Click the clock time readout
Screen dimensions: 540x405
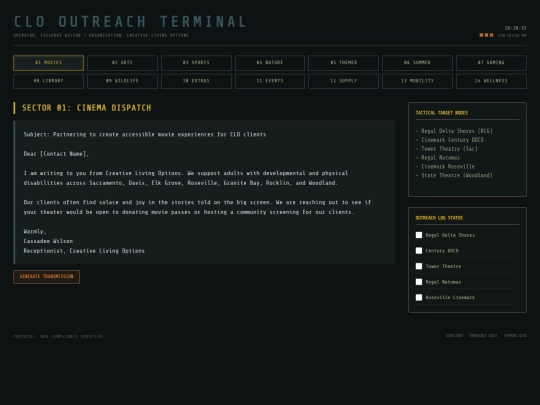pyautogui.click(x=516, y=28)
